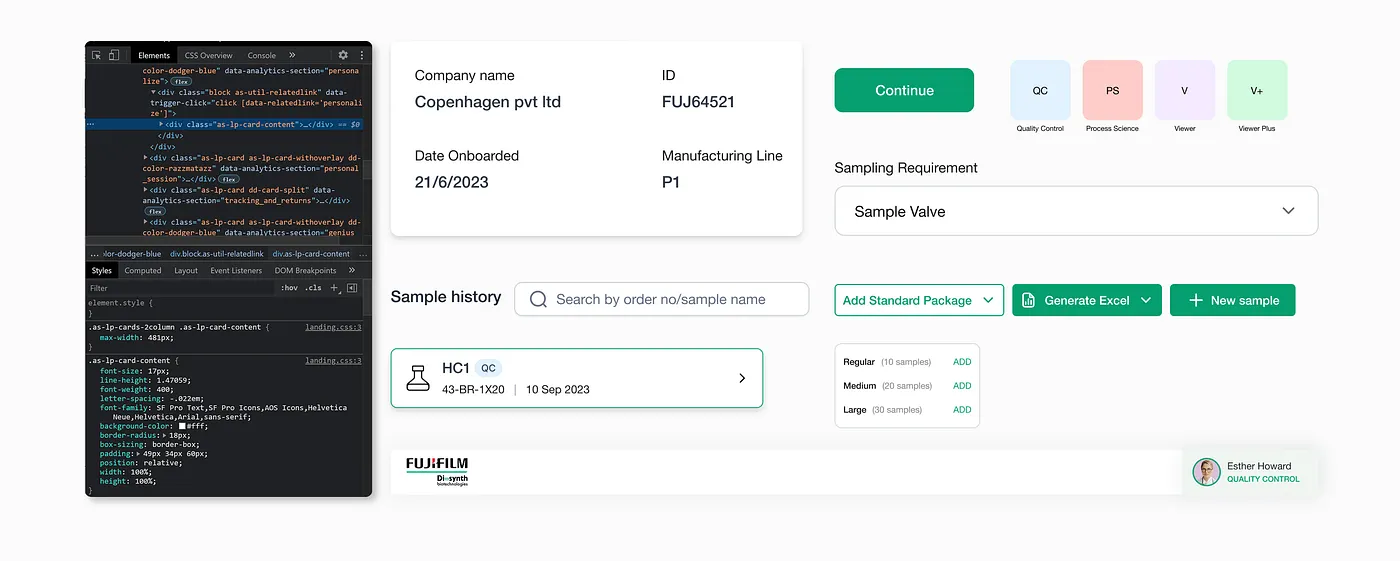This screenshot has width=1400, height=561.
Task: Select the Computed sidebar tab
Action: pos(143,270)
